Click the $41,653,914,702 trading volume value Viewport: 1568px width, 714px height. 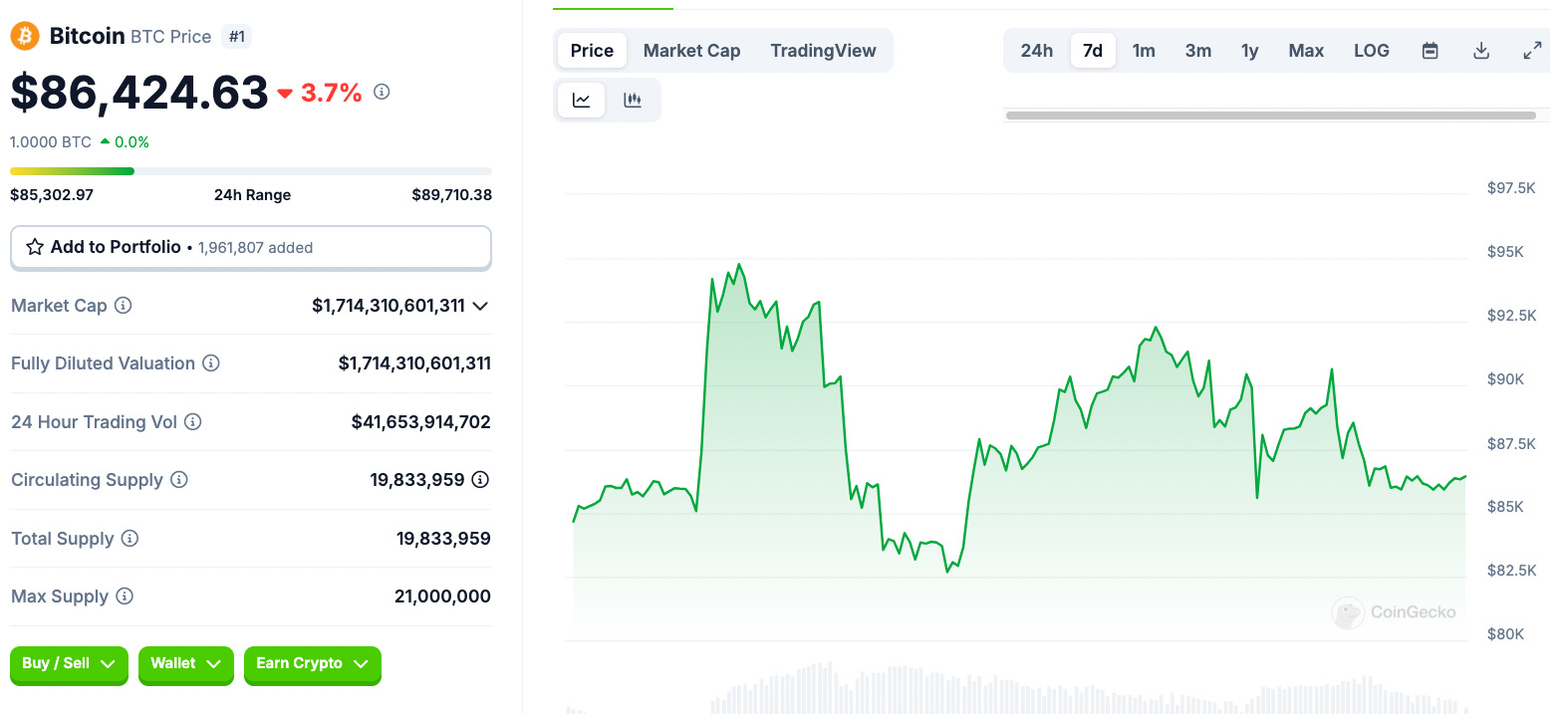click(x=421, y=422)
